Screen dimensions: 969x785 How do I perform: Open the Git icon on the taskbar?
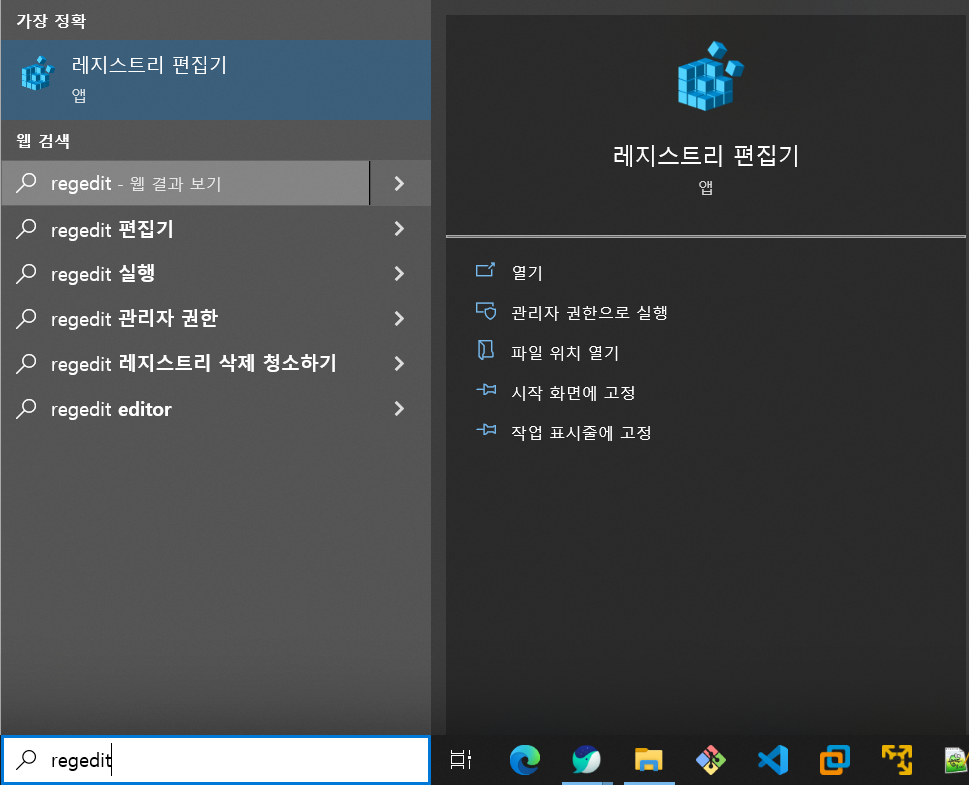pos(711,760)
